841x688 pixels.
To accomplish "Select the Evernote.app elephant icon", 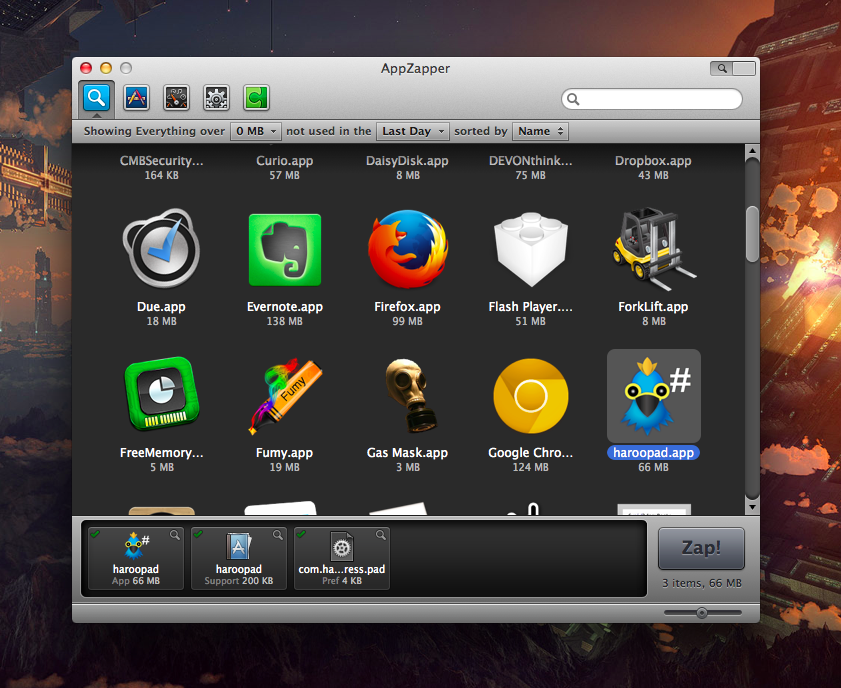I will (285, 250).
